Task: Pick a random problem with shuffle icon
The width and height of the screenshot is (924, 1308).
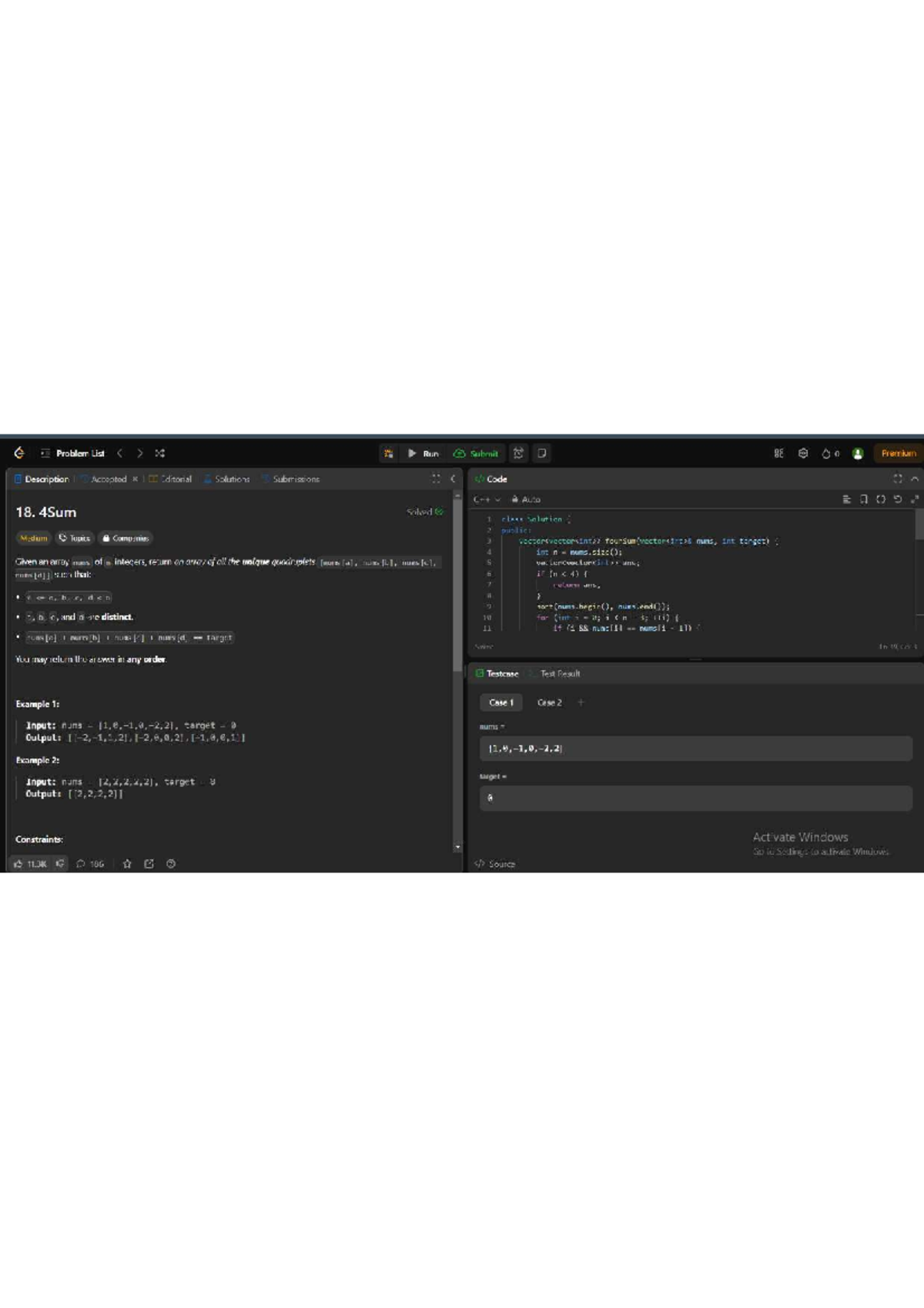Action: click(x=159, y=453)
